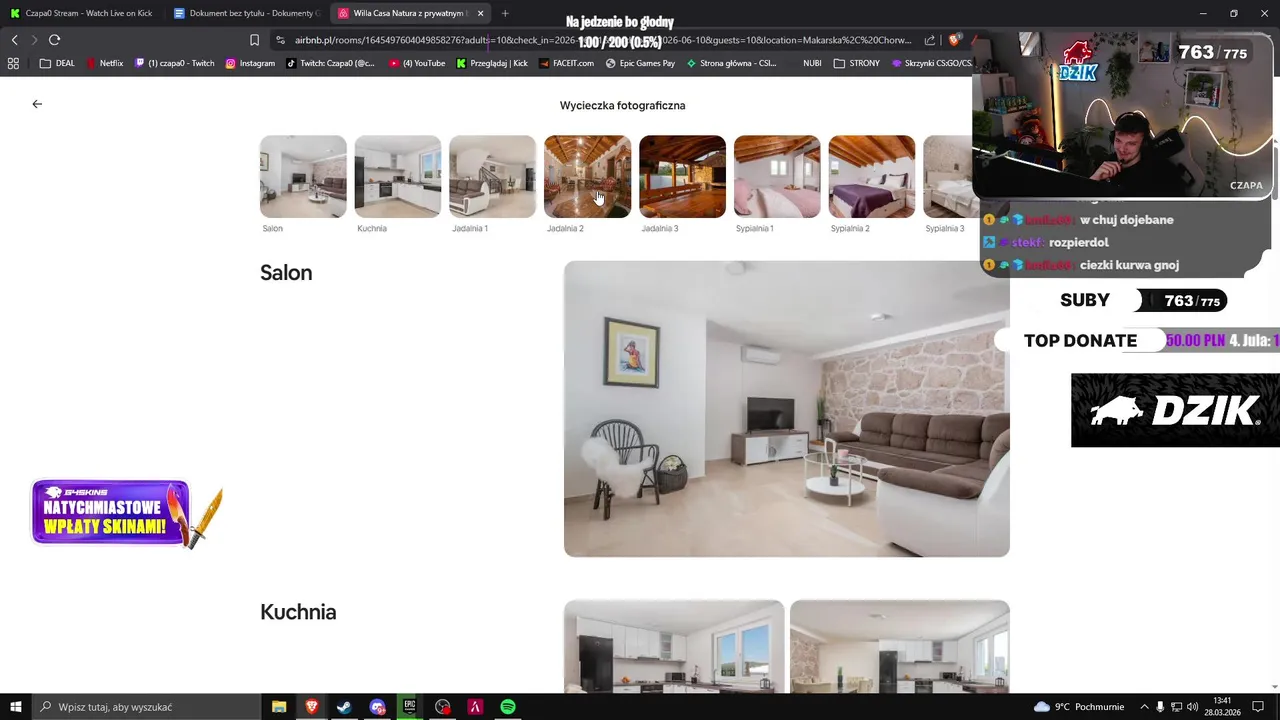Open the left Kuchnia kitchen photo

click(674, 646)
